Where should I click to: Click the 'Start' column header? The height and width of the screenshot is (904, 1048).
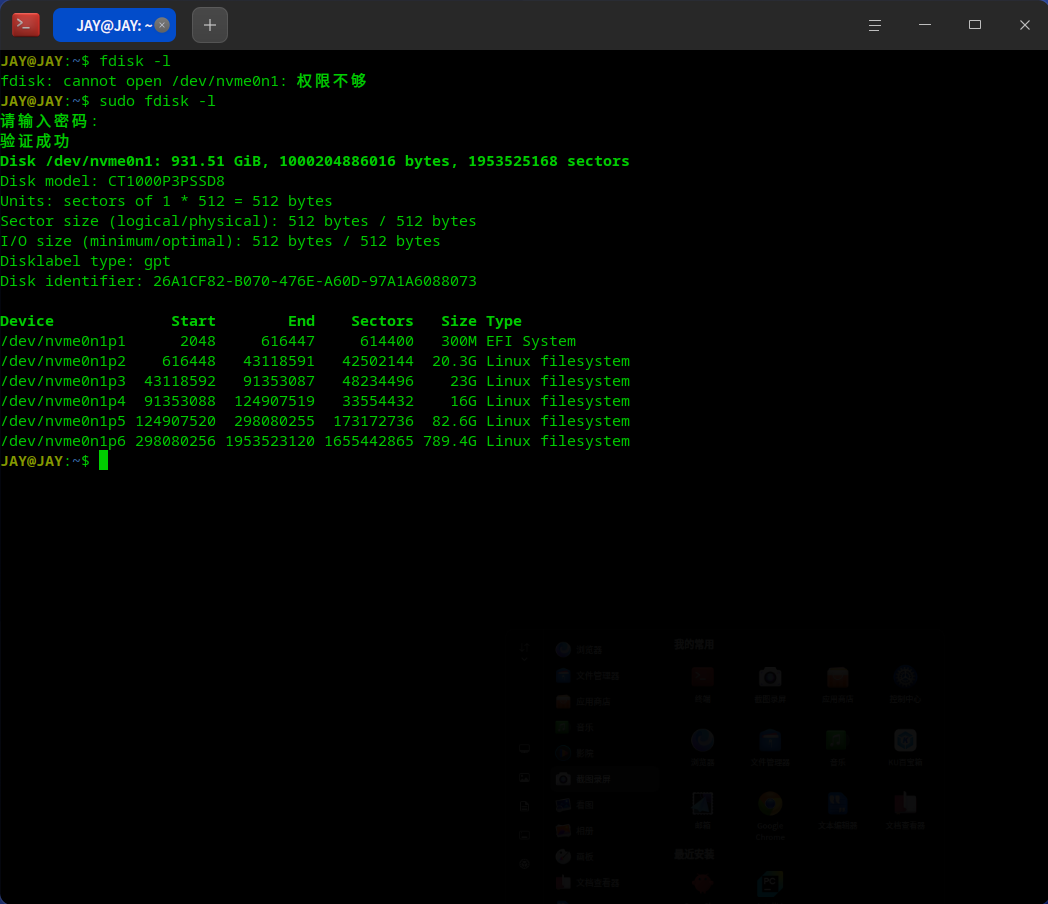click(193, 321)
